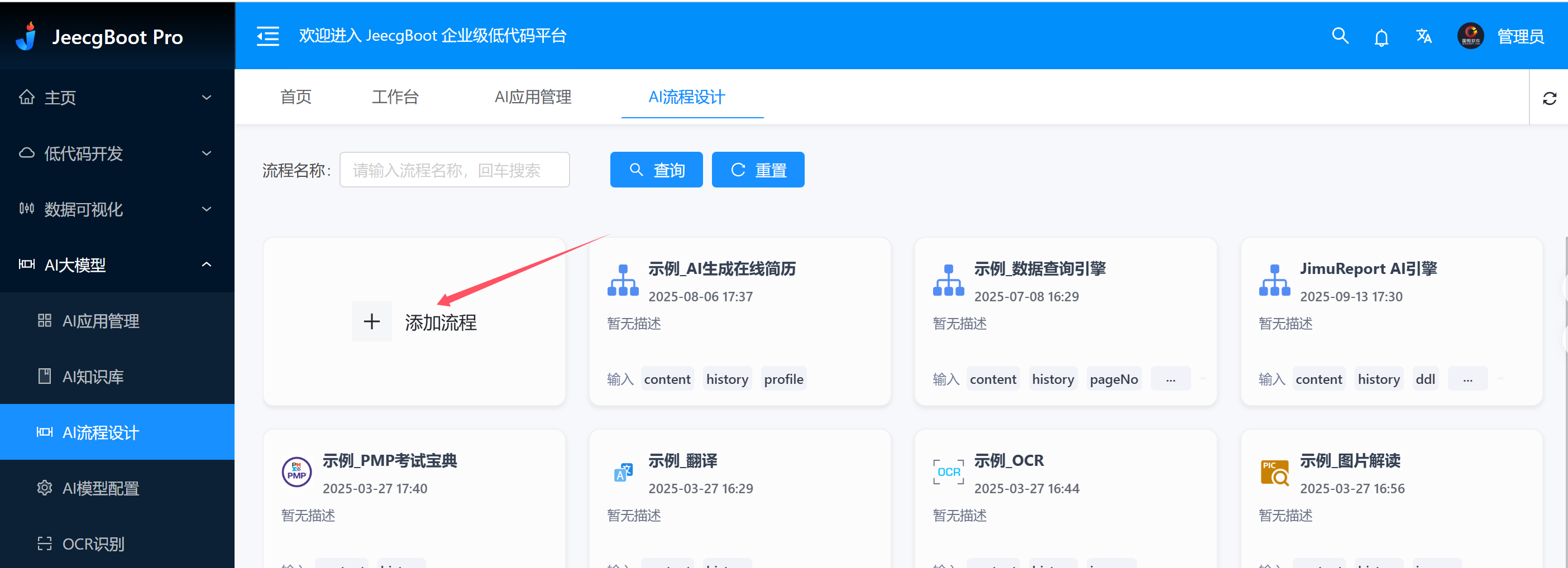Refresh the page with the reload icon
The width and height of the screenshot is (1568, 568).
pos(1549,99)
